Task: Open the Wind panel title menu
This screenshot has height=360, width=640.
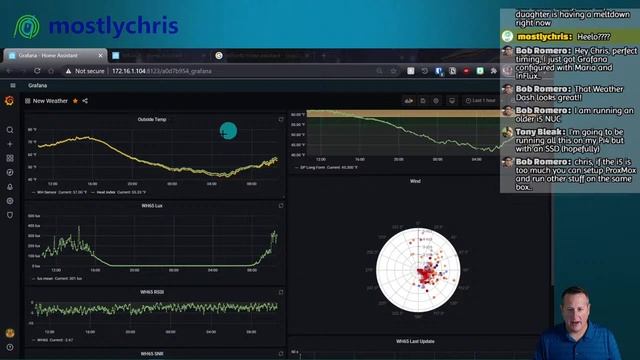Action: (x=415, y=181)
